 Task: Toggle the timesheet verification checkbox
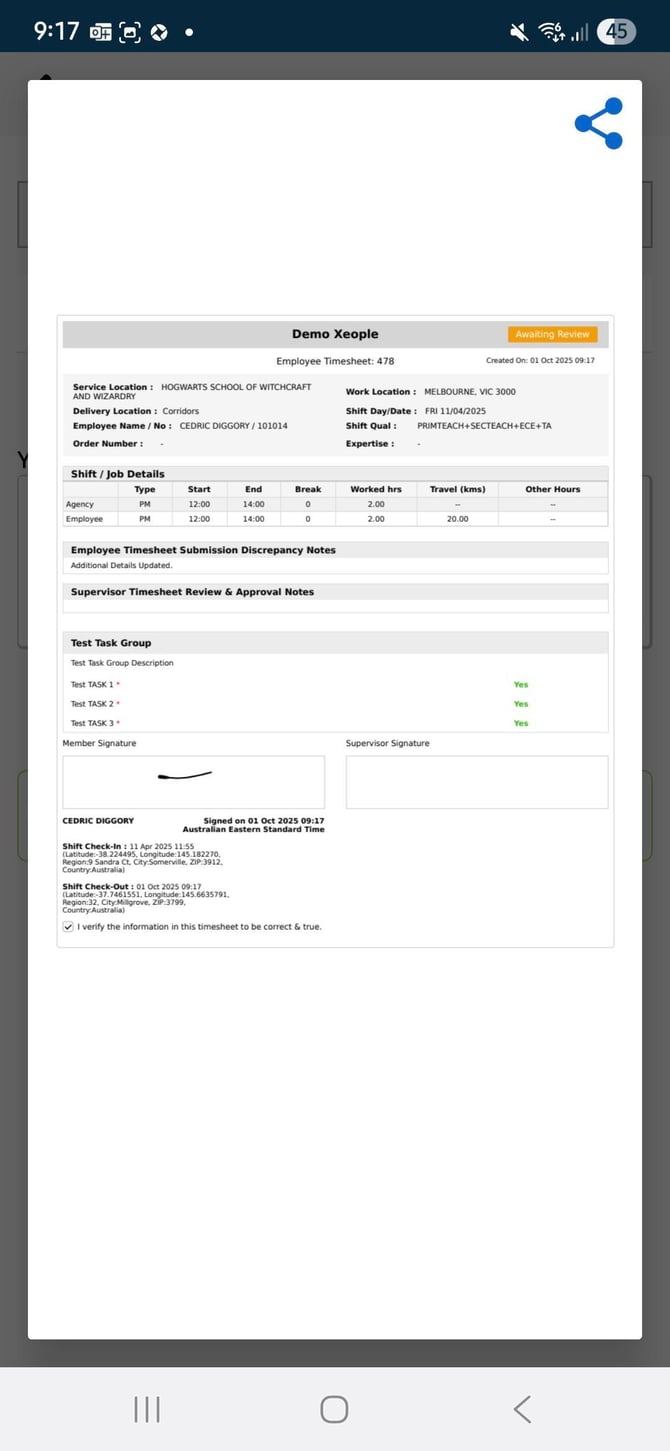[68, 927]
